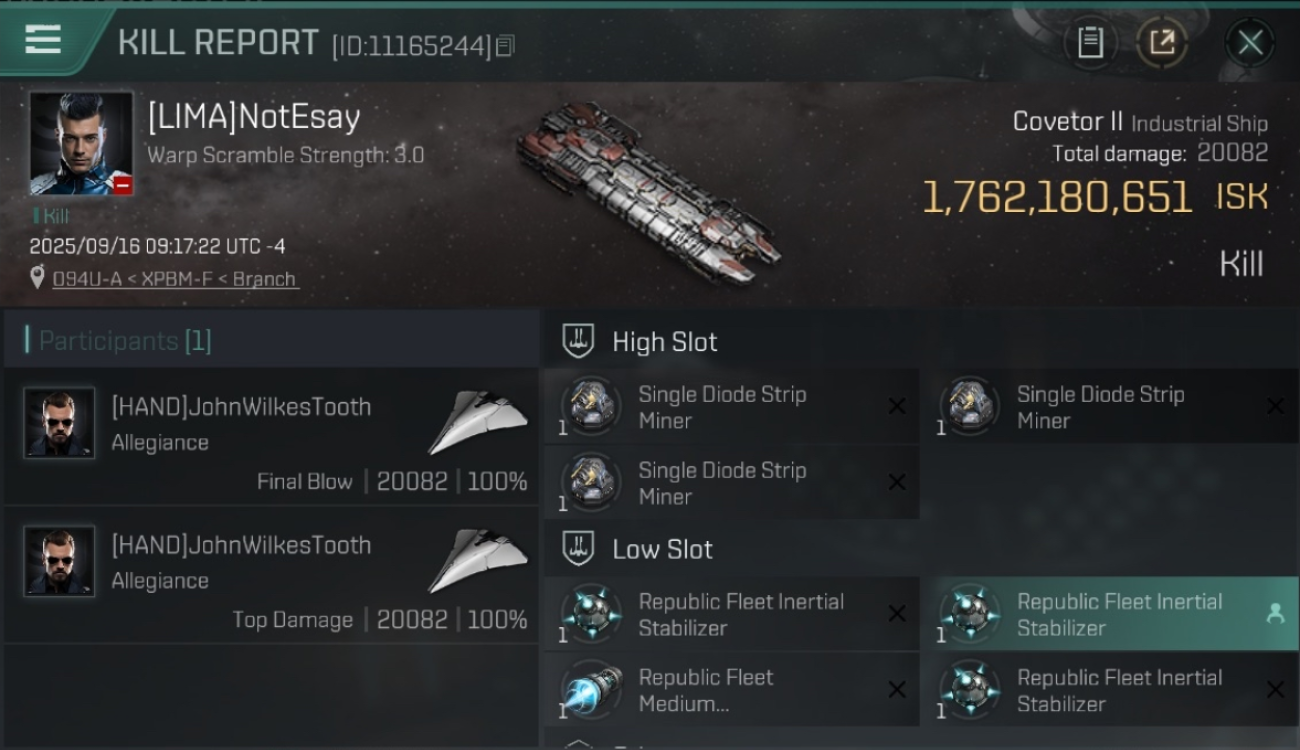
Task: Click the Final Blow Allegiance ship icon
Action: pos(478,422)
